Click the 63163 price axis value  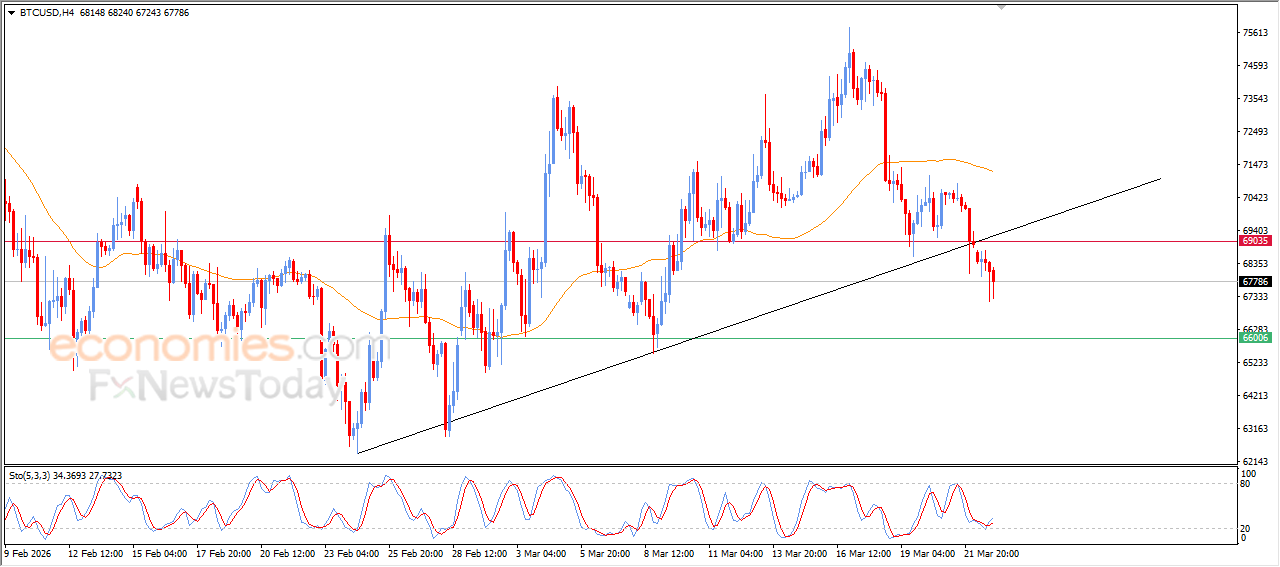pos(1255,429)
